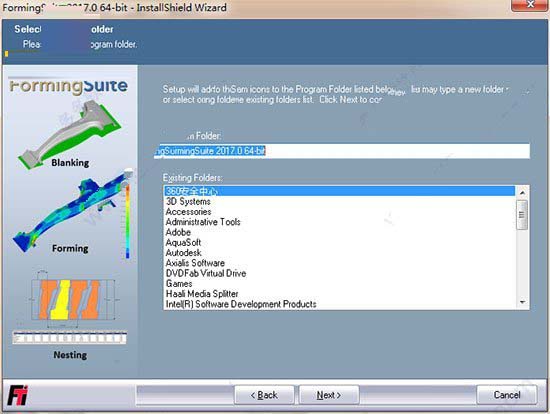
Task: Choose Administrative Tools folder
Action: click(339, 222)
